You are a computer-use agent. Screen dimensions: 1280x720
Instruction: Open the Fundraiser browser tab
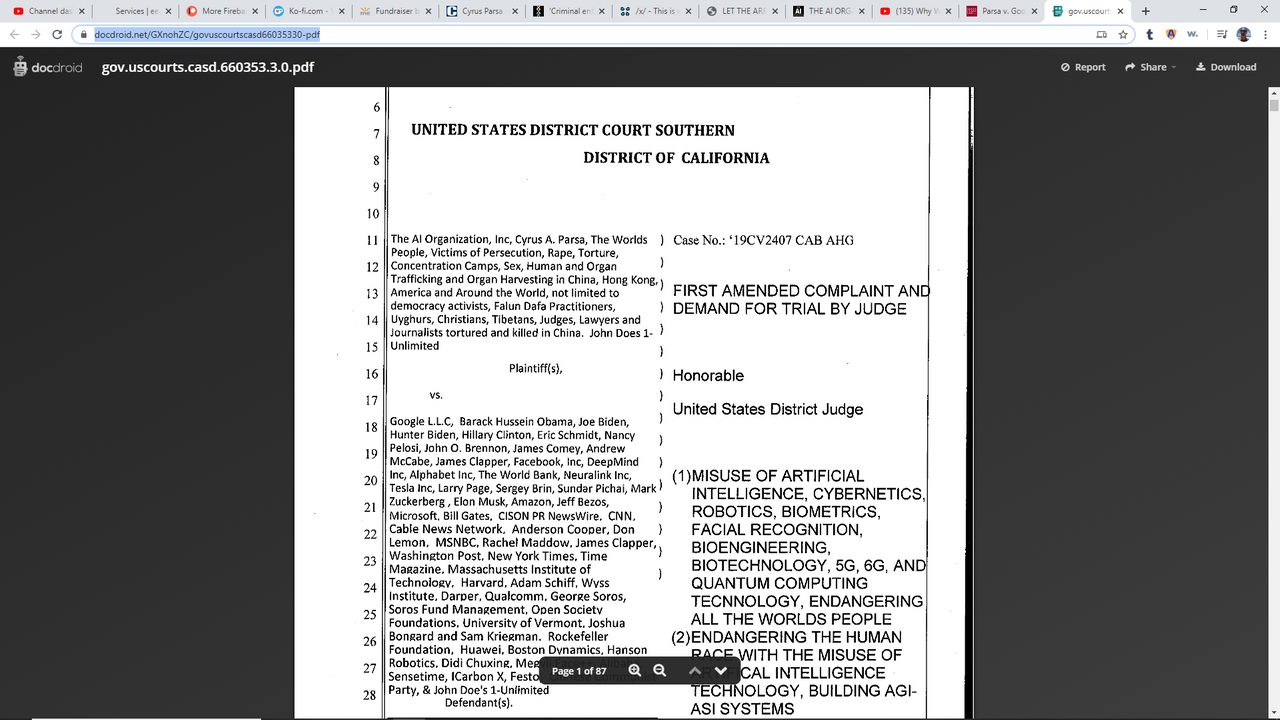[390, 11]
